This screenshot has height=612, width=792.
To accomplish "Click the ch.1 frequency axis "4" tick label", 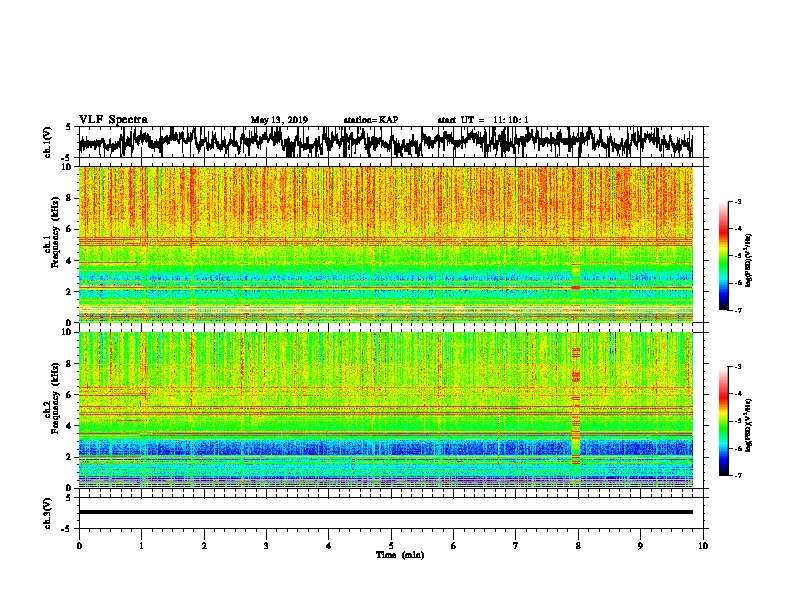I will click(x=70, y=261).
